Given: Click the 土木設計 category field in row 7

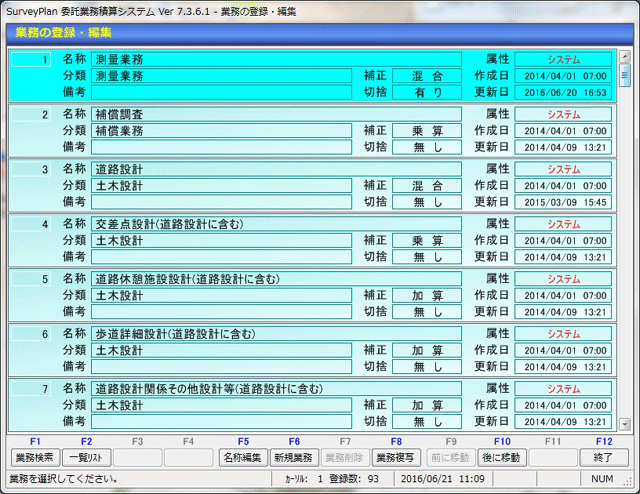Looking at the screenshot, I should (221, 405).
